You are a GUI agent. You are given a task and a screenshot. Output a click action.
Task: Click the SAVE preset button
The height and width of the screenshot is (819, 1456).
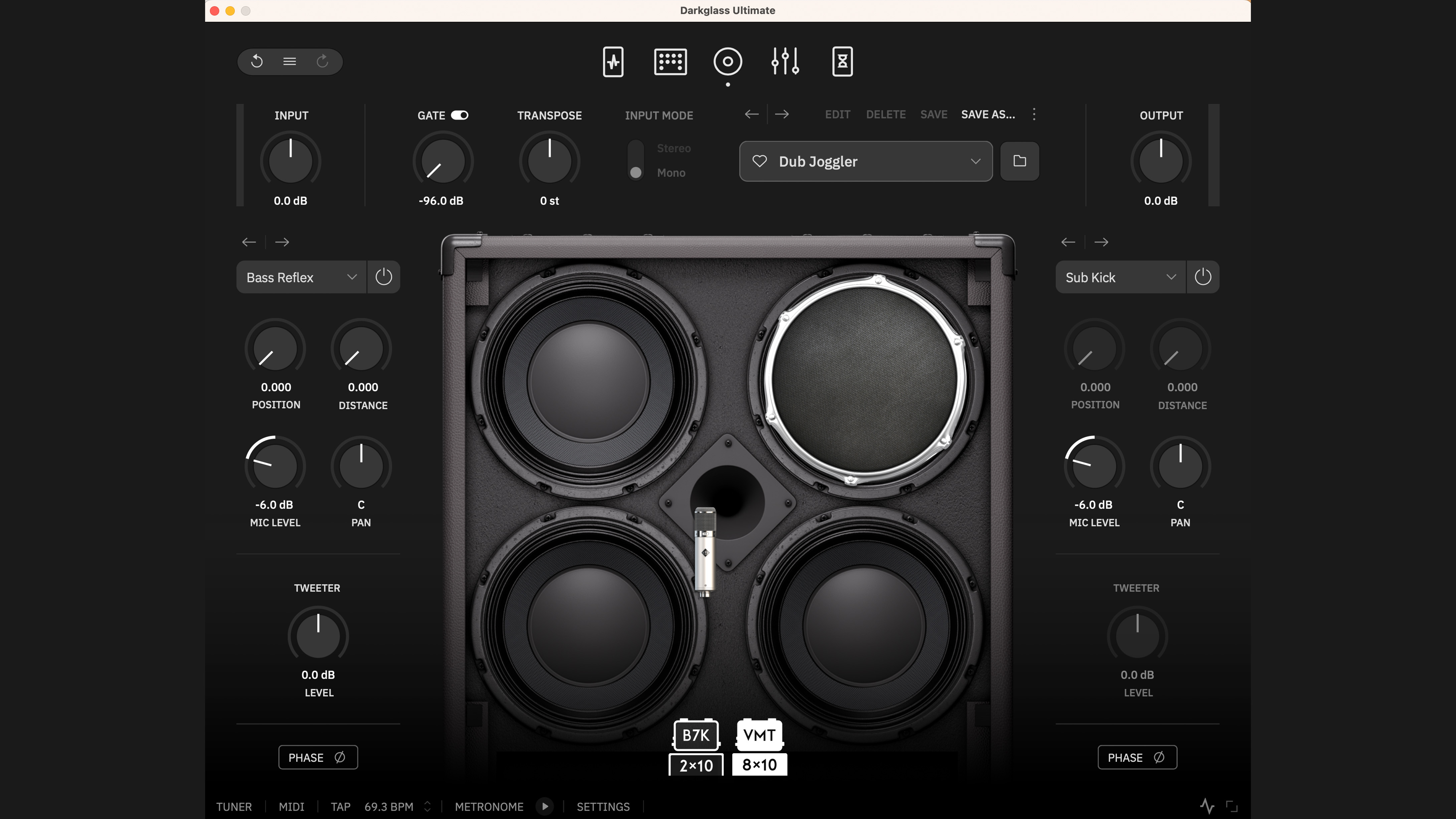(x=933, y=115)
